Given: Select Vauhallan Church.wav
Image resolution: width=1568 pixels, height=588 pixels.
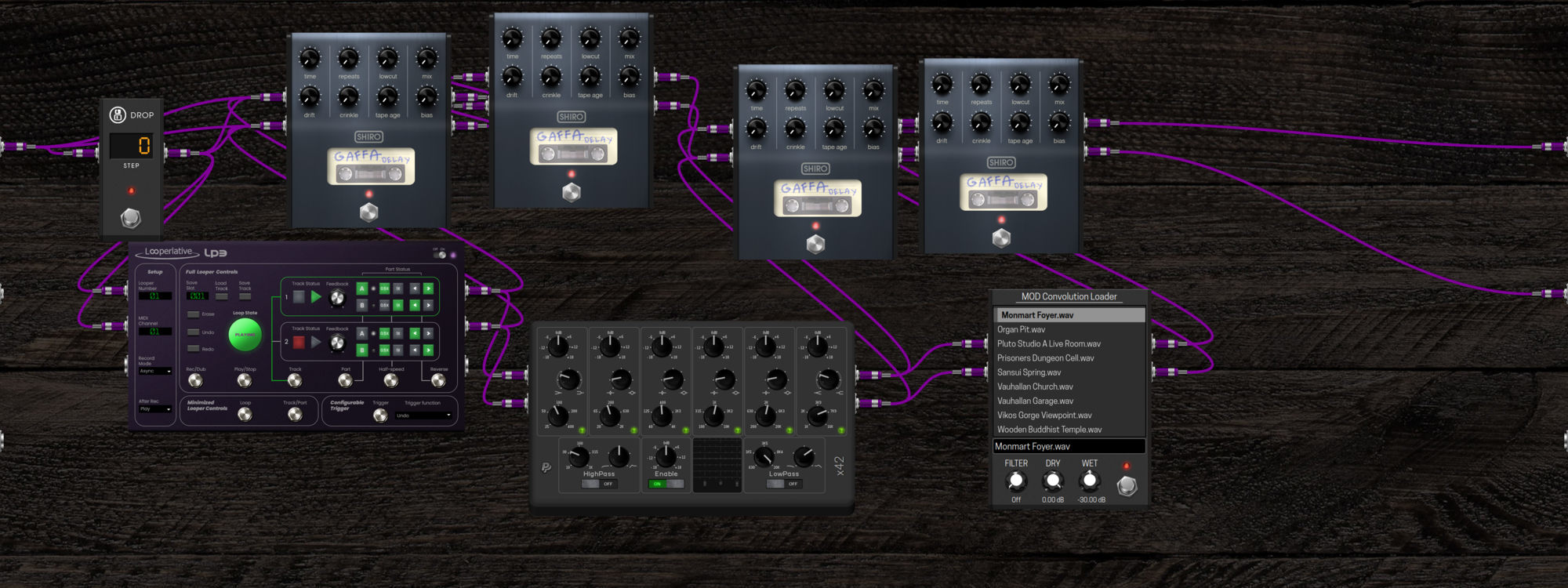Looking at the screenshot, I should click(1069, 387).
